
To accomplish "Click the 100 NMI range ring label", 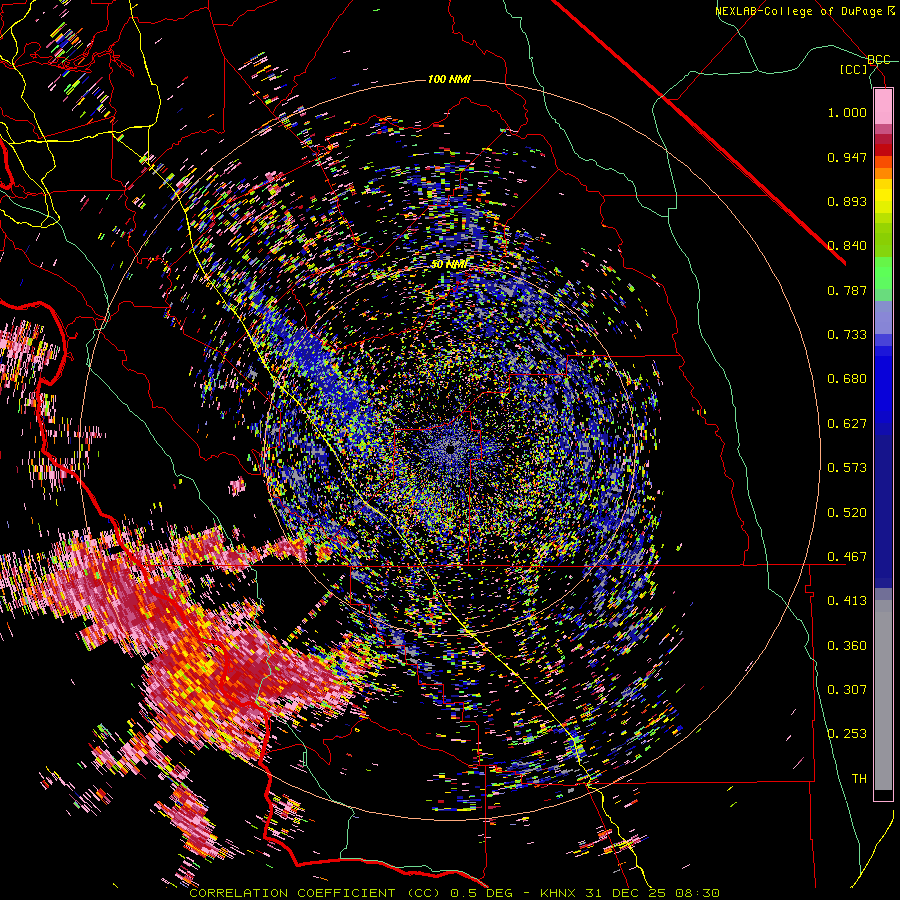I will [449, 79].
